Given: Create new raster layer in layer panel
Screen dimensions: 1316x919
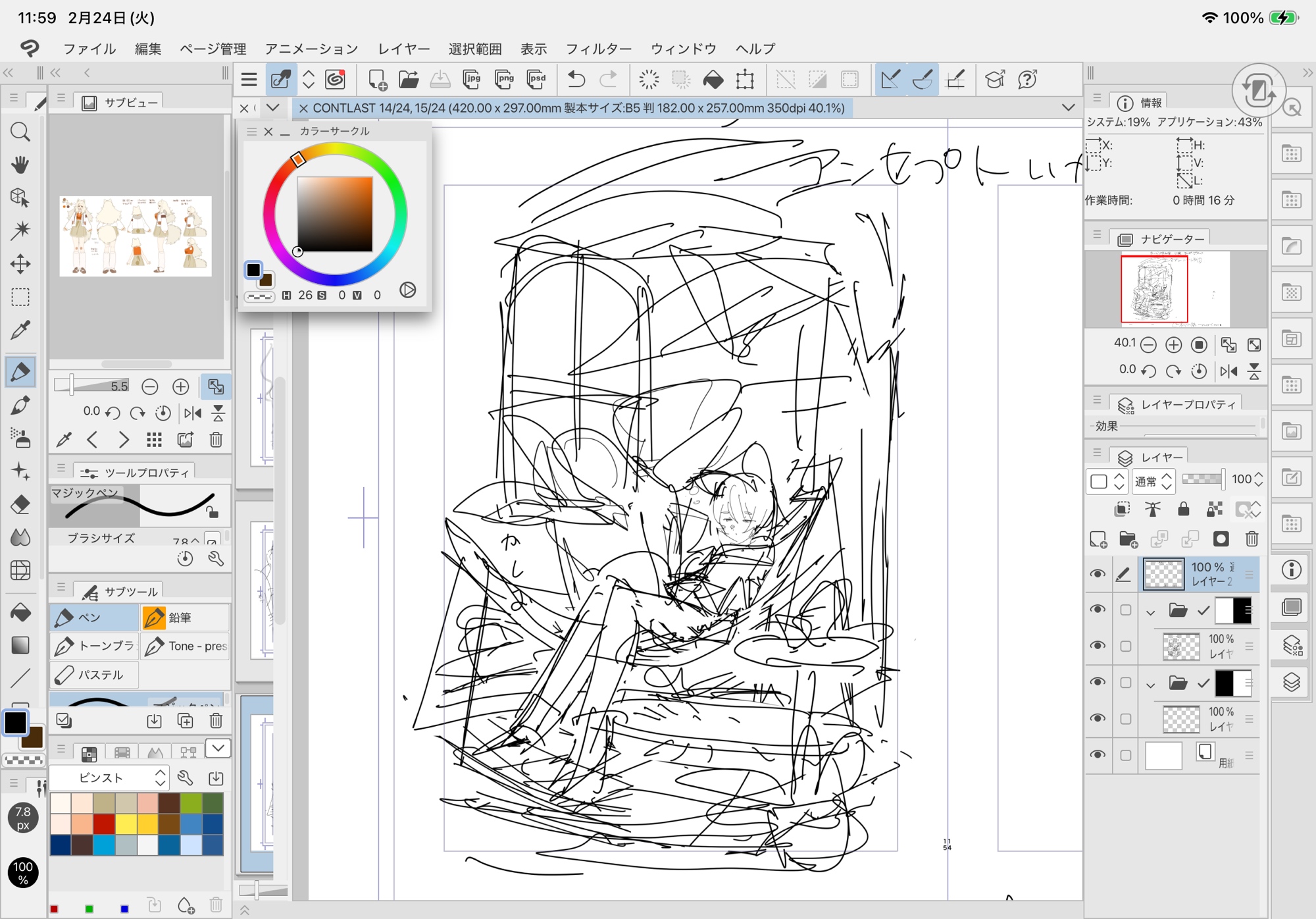Looking at the screenshot, I should pos(1098,539).
